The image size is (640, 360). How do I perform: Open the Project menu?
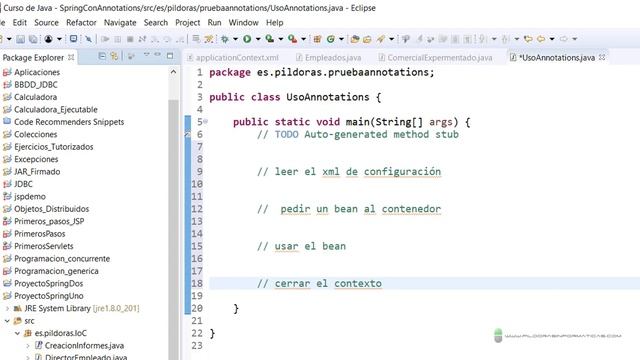[187, 23]
